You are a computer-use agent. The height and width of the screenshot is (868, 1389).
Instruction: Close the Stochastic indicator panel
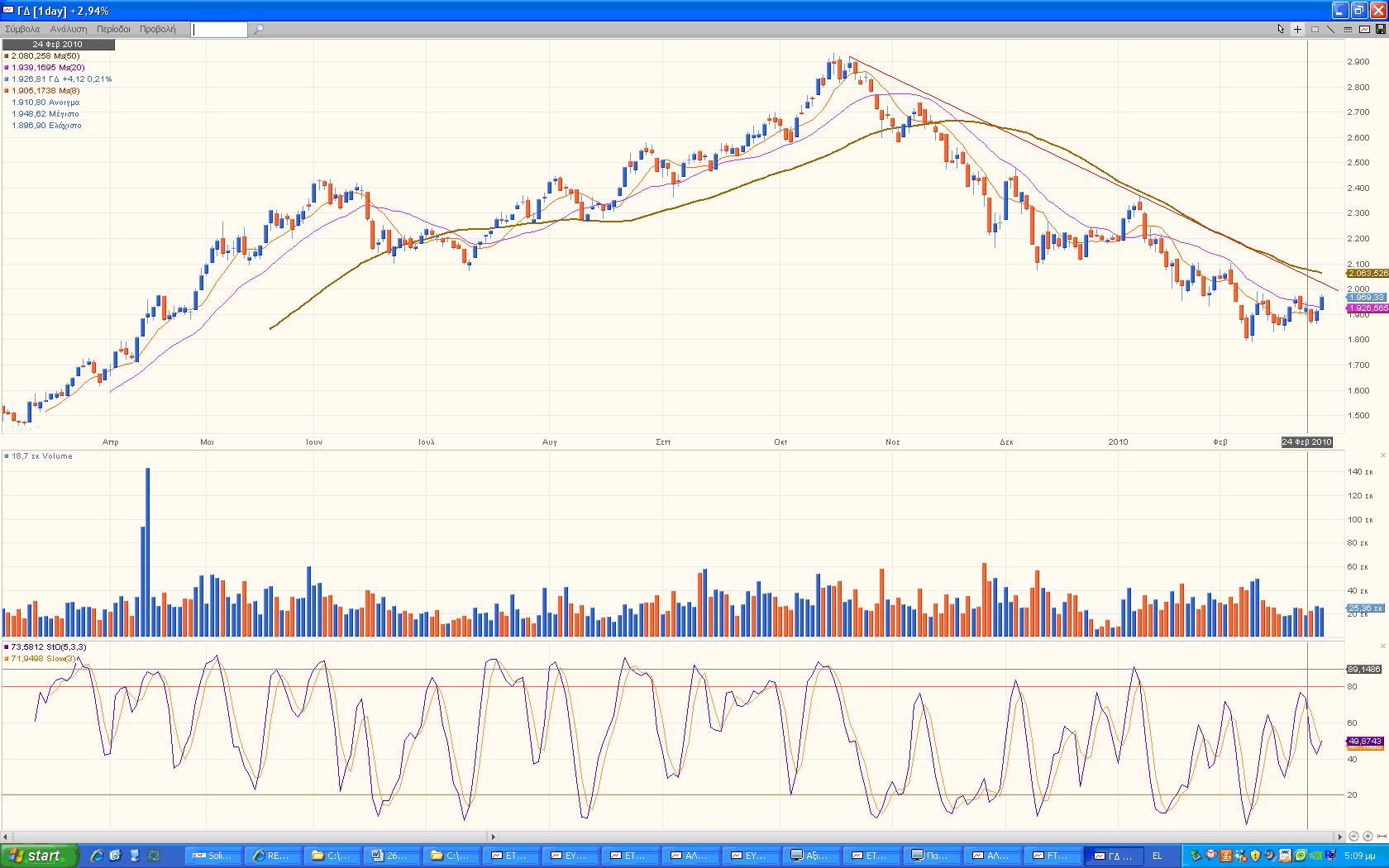[1383, 646]
